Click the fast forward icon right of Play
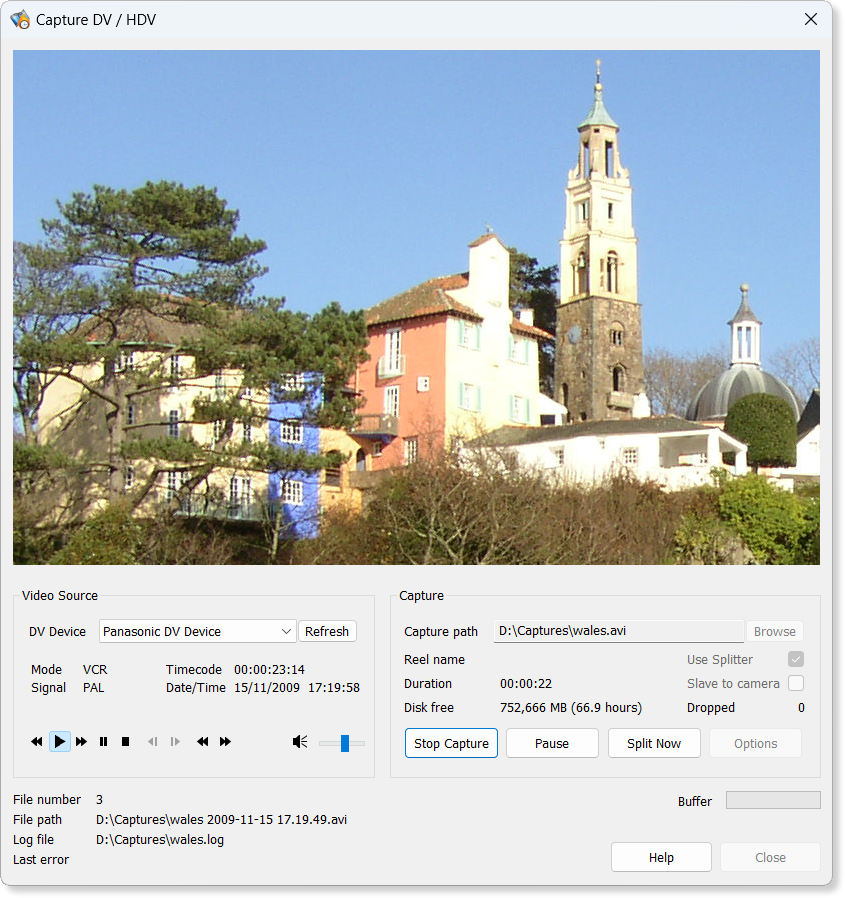The width and height of the screenshot is (845, 898). [x=82, y=741]
